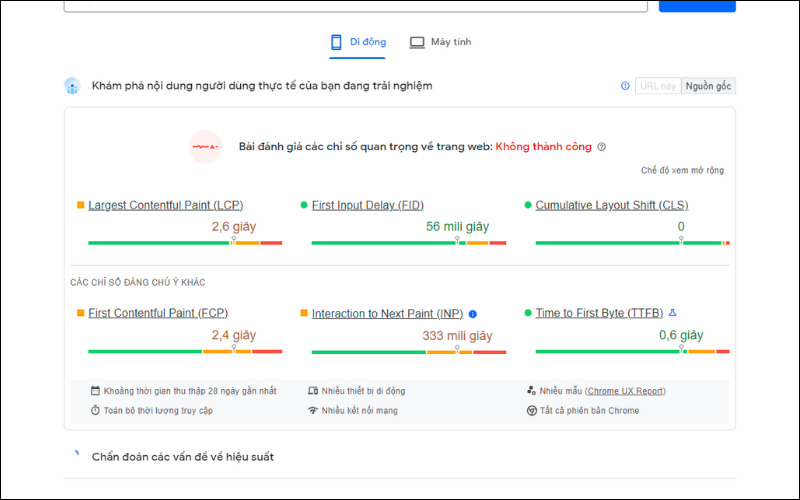Click the real-user experience chart icon

72,86
